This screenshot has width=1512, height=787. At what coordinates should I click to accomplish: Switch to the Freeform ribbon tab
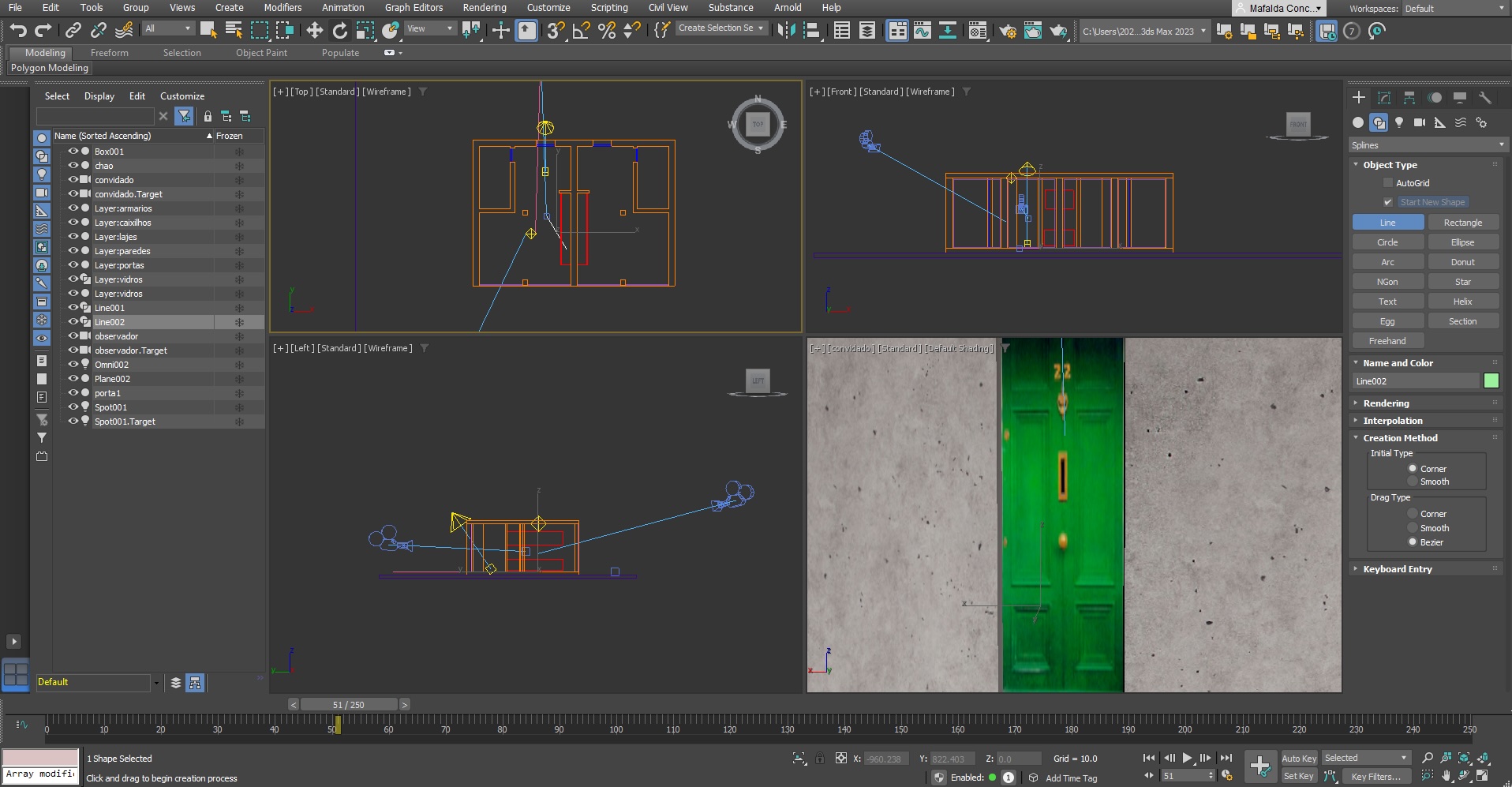(x=109, y=53)
